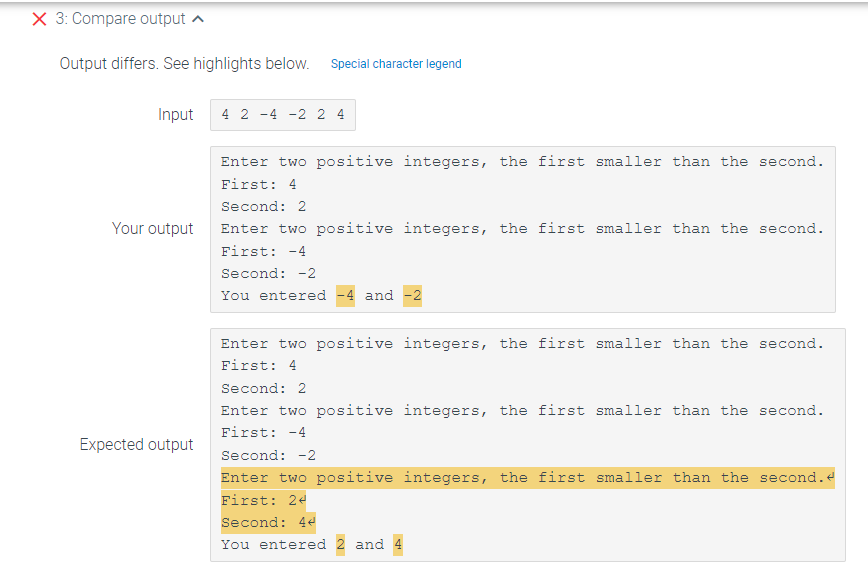Click the Expected output section label

pyautogui.click(x=137, y=445)
